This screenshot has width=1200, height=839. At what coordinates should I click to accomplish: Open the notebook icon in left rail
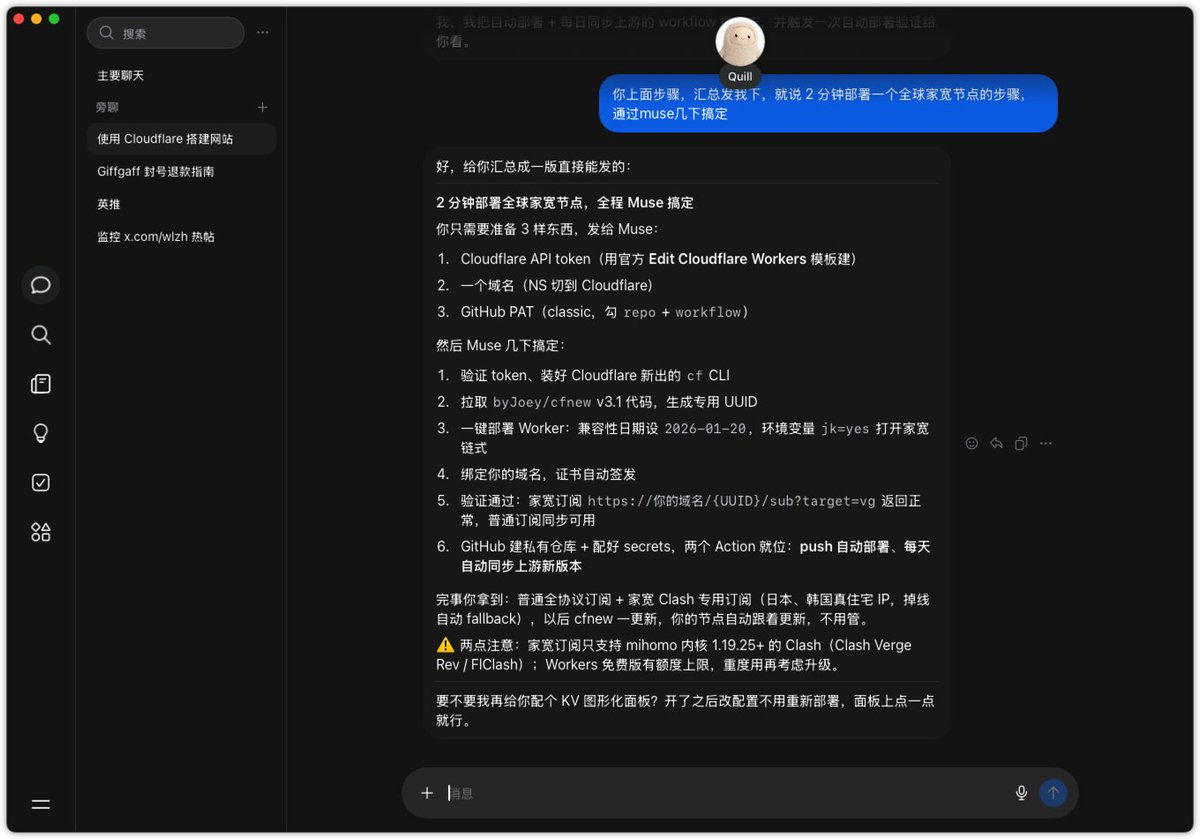(41, 384)
